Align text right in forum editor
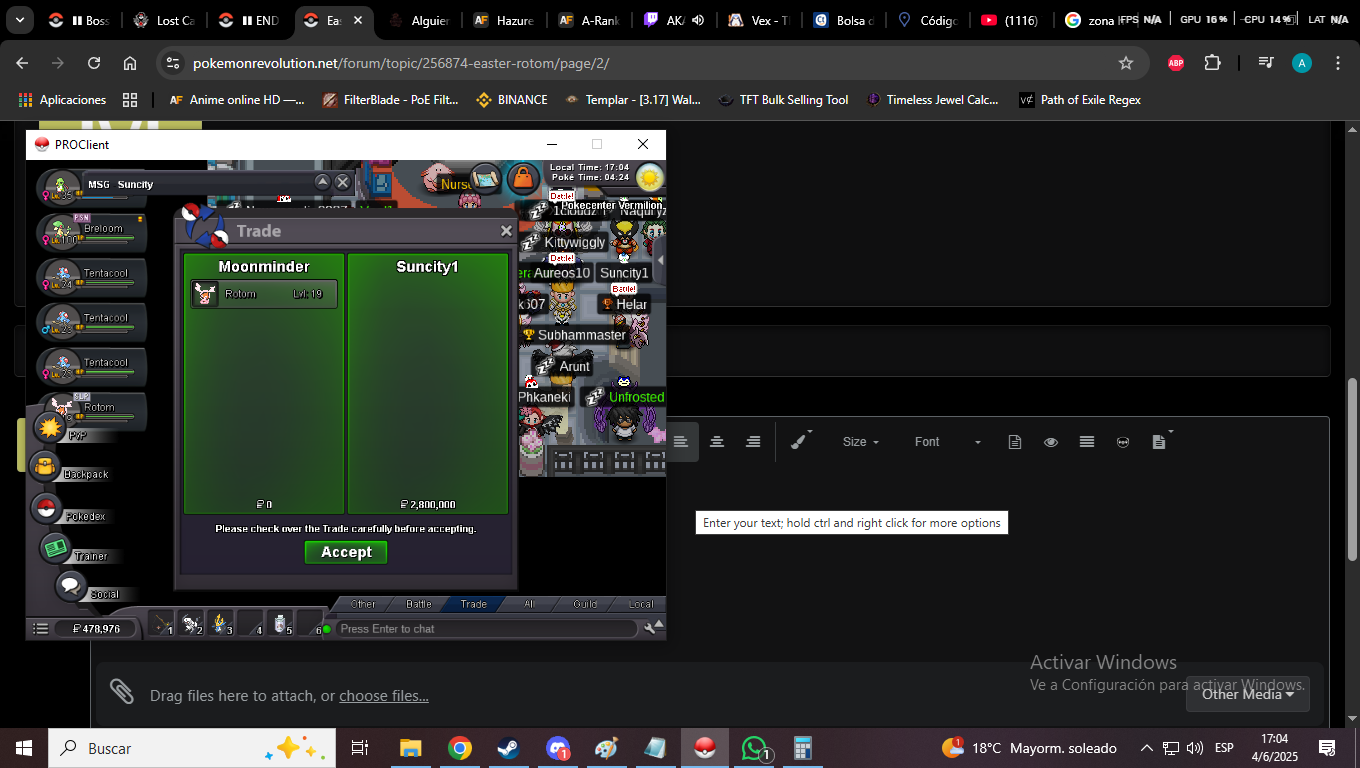Screen dimensions: 1360x768 [753, 442]
